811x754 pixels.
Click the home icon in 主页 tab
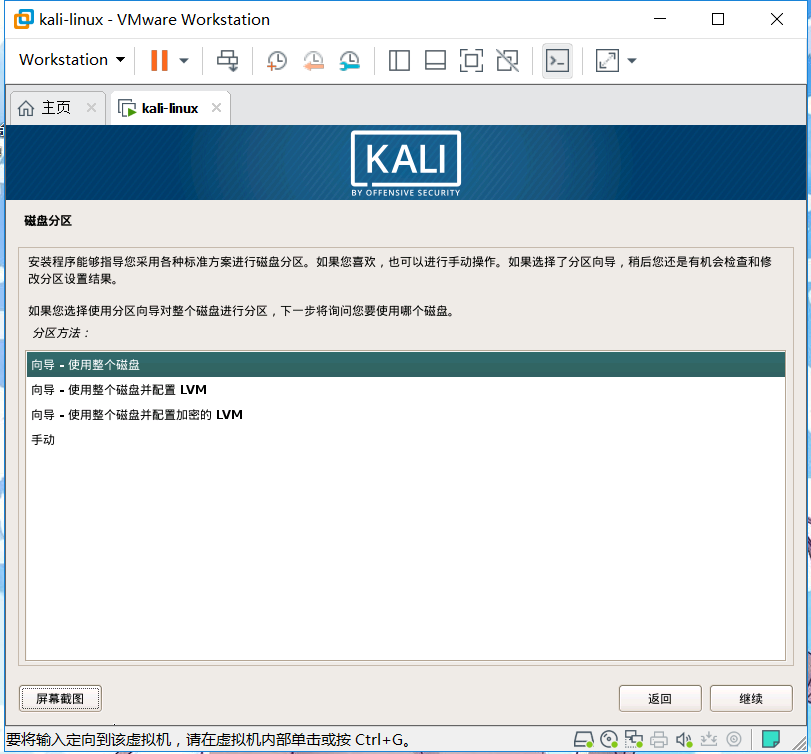coord(26,108)
